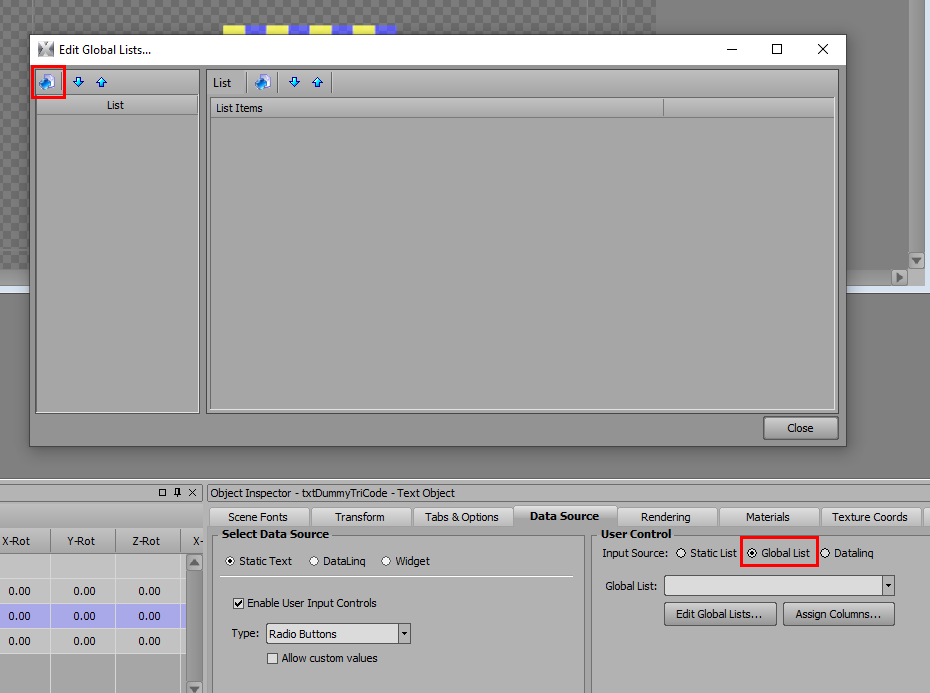Click the Edit Global Lists dialog app icon
This screenshot has height=693, width=930.
tap(46, 49)
